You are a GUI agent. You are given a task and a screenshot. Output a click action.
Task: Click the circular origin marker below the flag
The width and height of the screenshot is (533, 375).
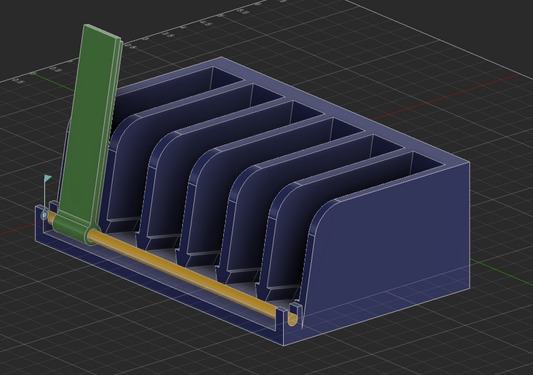click(44, 215)
